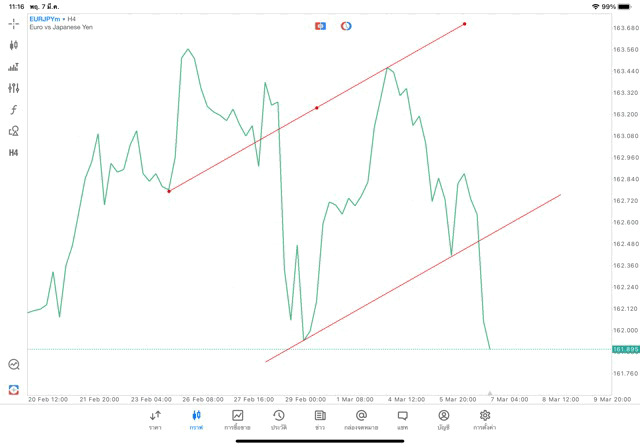Image resolution: width=640 pixels, height=447 pixels.
Task: Open the indicators function icon
Action: [x=14, y=110]
